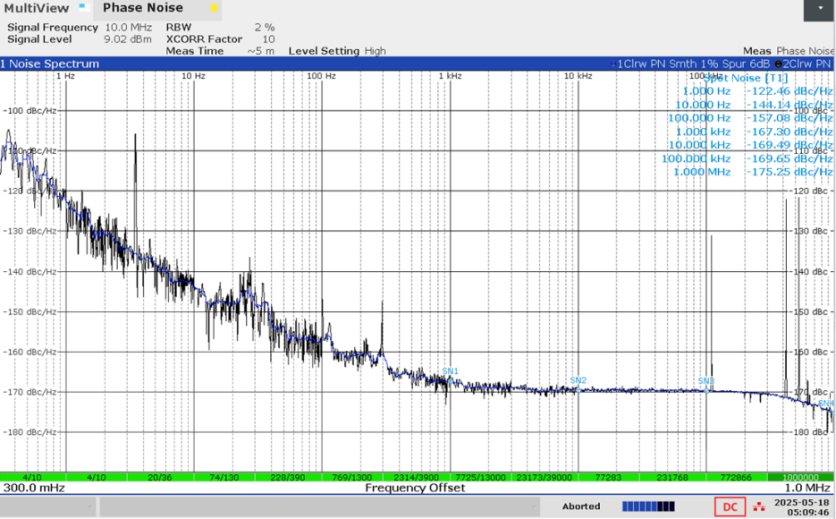Switch to the MultiView tab
836x519 pixels.
[36, 8]
